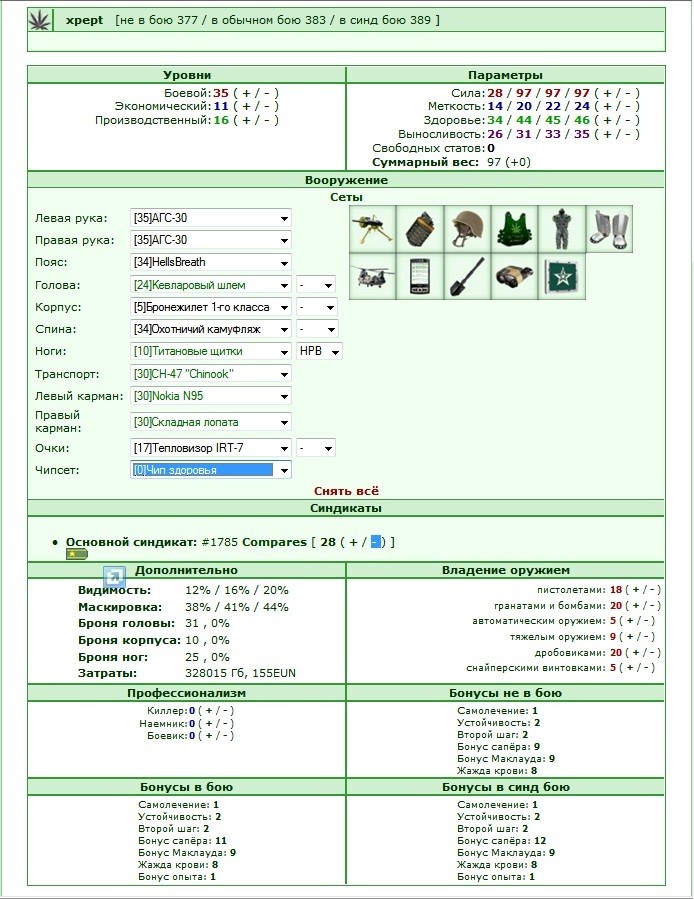Decrease Выносливость parameter with minus
This screenshot has height=899, width=694.
[x=628, y=134]
